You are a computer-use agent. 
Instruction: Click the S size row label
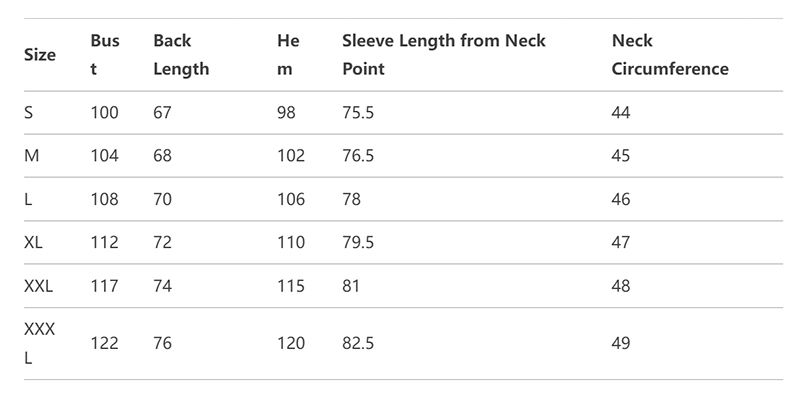pos(29,112)
